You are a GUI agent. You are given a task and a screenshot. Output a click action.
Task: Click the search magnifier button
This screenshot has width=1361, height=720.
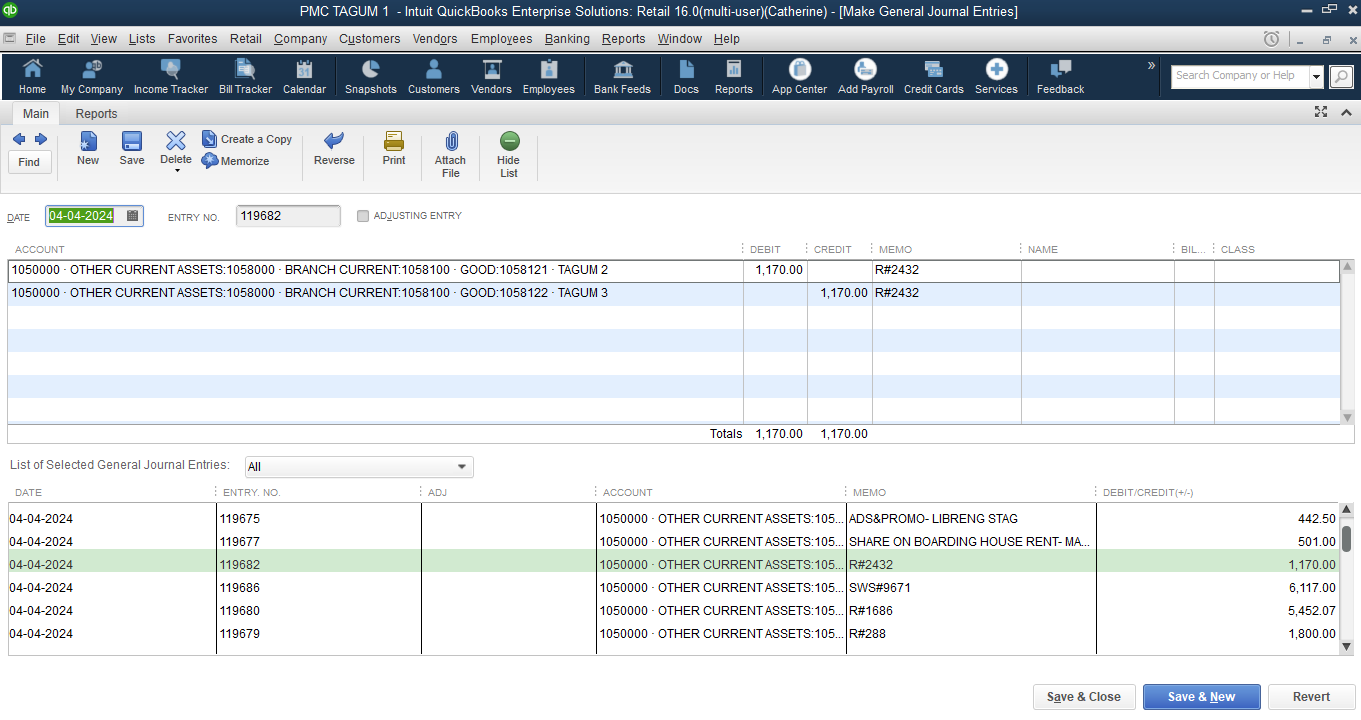click(1341, 76)
